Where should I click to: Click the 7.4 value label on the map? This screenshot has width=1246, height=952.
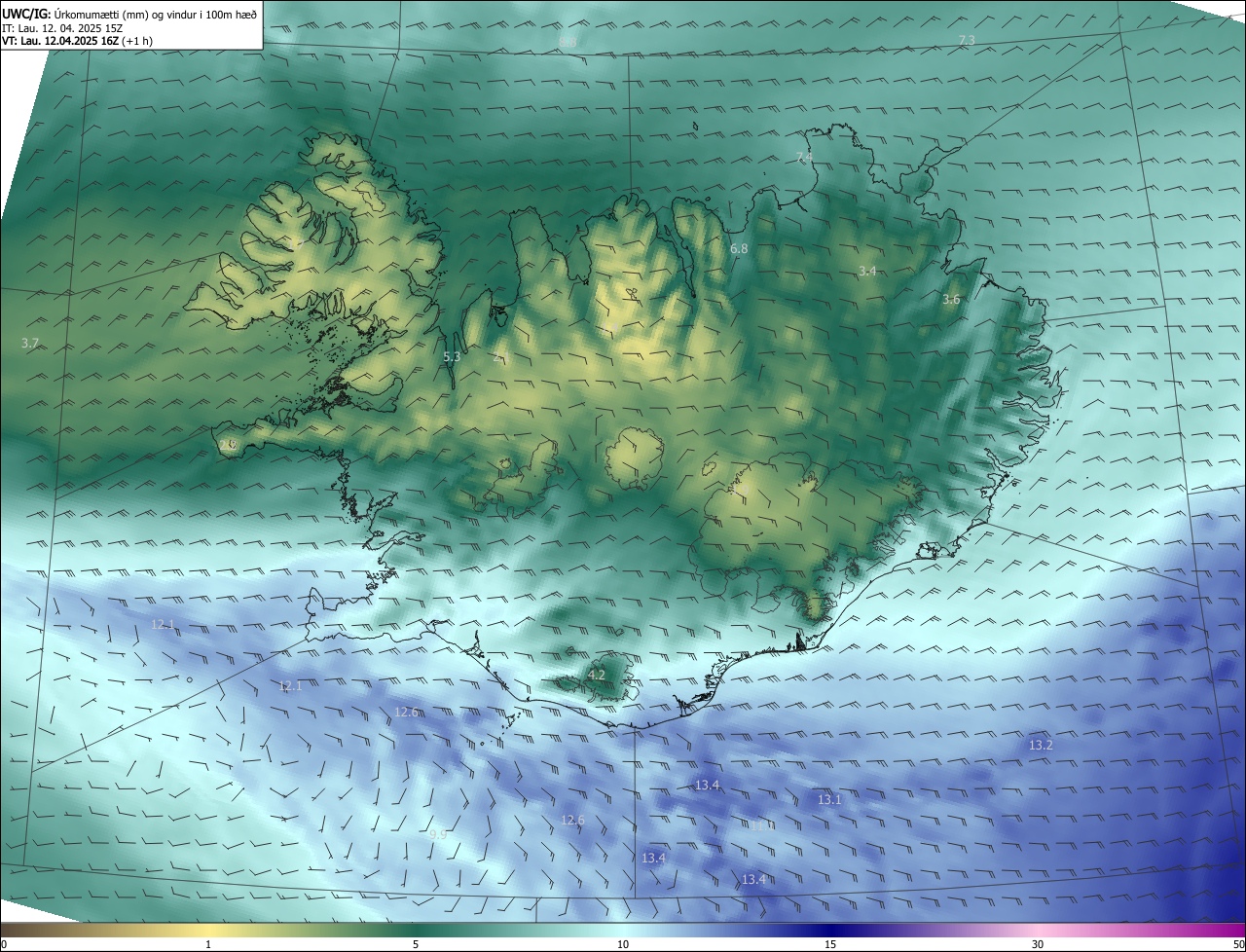804,157
